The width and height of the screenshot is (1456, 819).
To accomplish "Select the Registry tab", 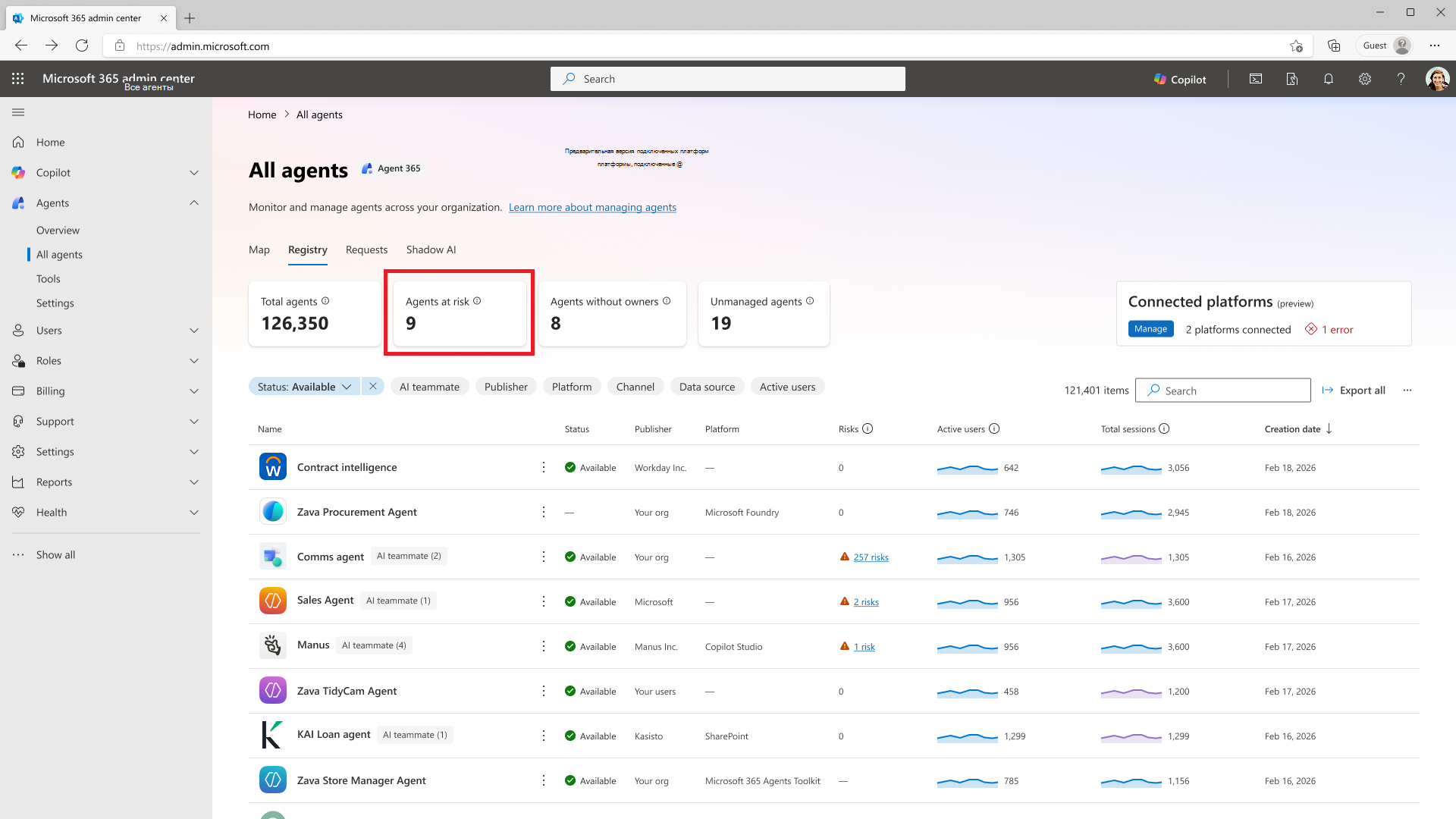I will tap(308, 249).
